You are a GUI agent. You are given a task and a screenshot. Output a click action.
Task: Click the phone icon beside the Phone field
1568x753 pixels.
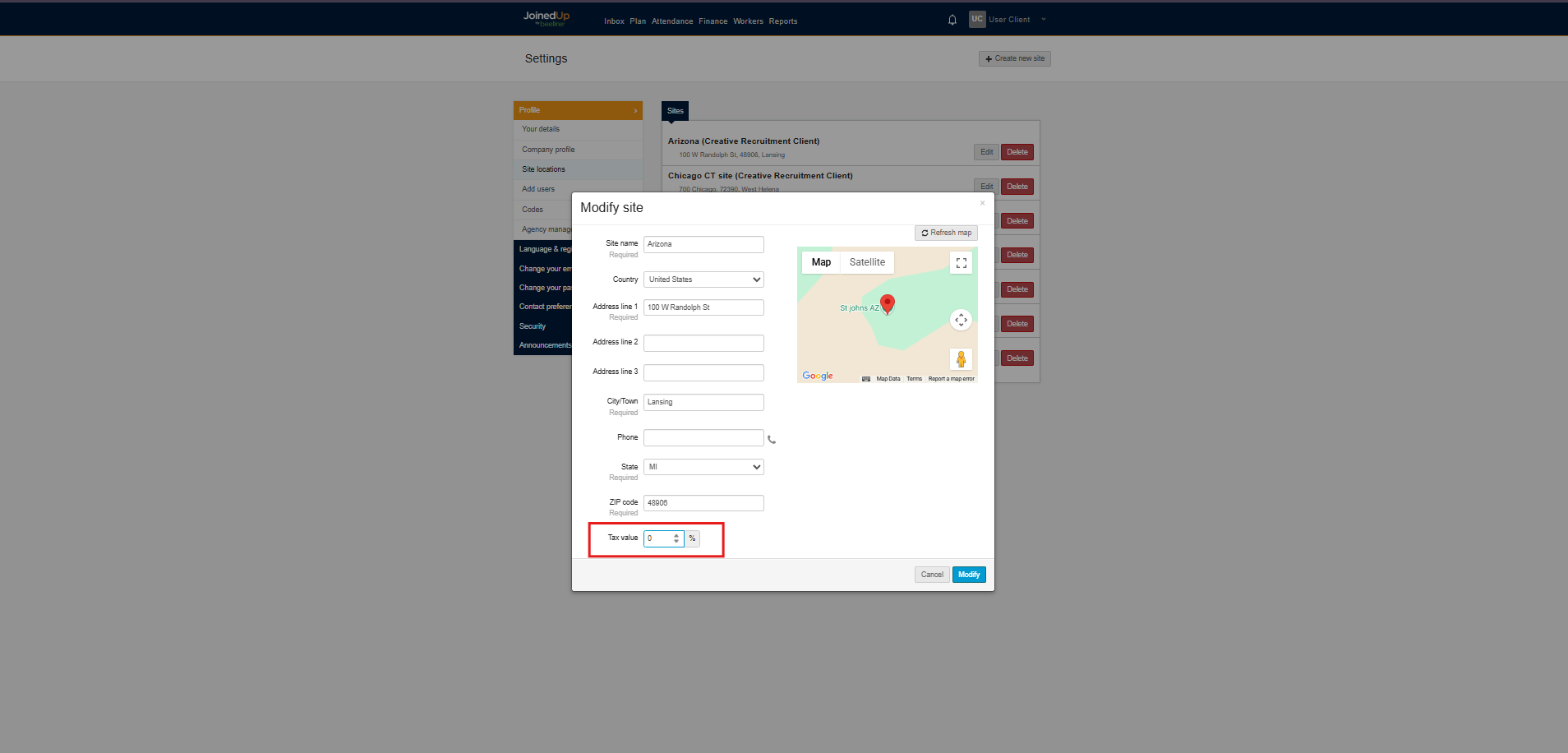771,439
